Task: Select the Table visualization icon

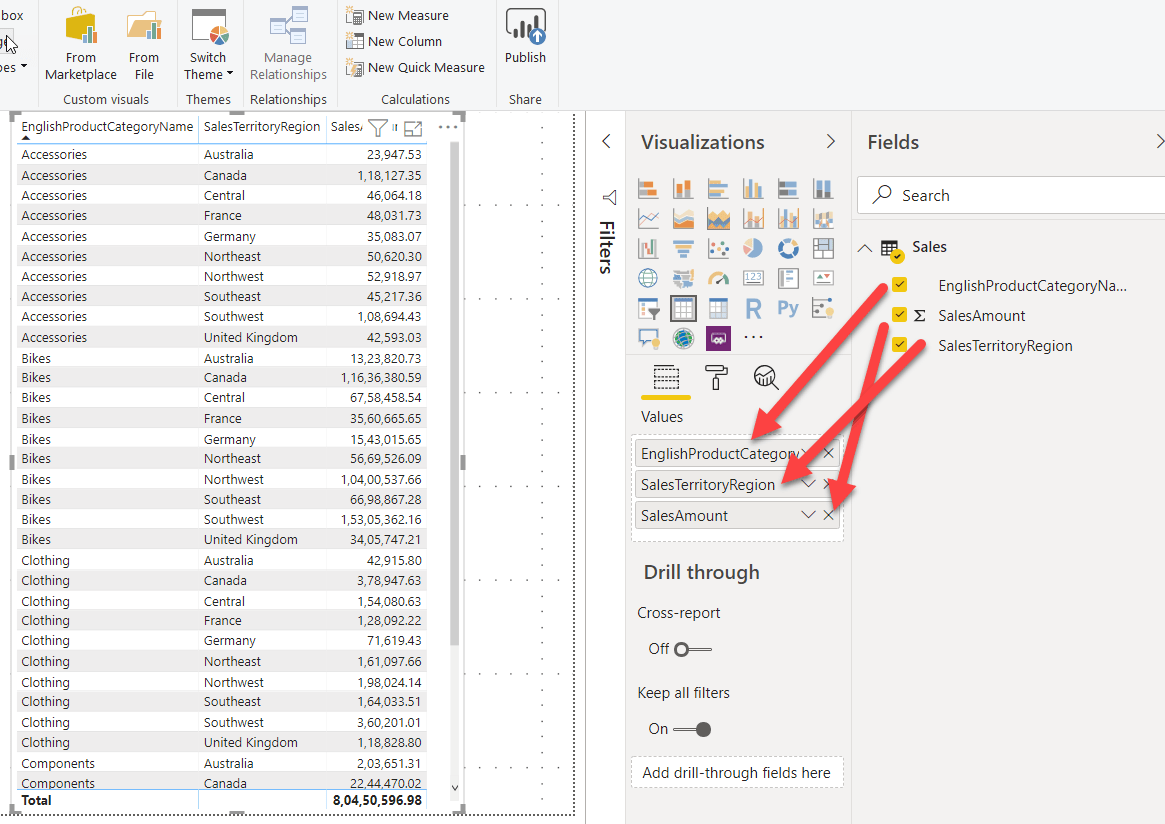Action: click(x=683, y=308)
